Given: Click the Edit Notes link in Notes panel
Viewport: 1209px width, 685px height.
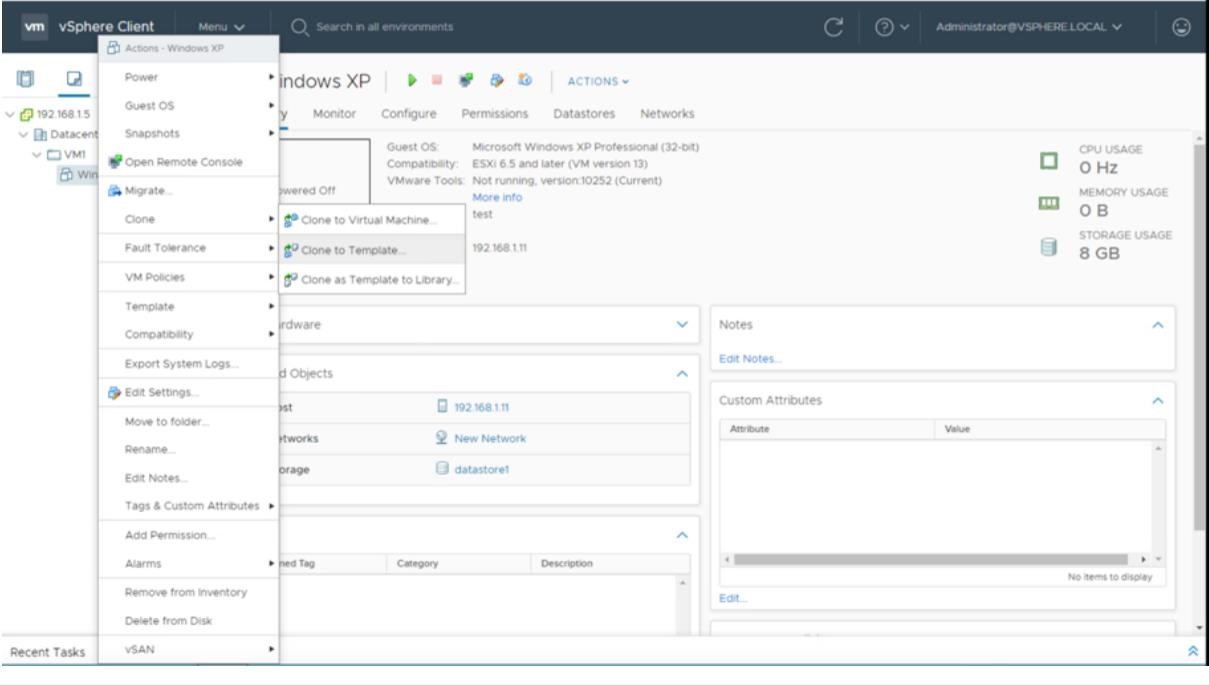Looking at the screenshot, I should click(x=750, y=359).
